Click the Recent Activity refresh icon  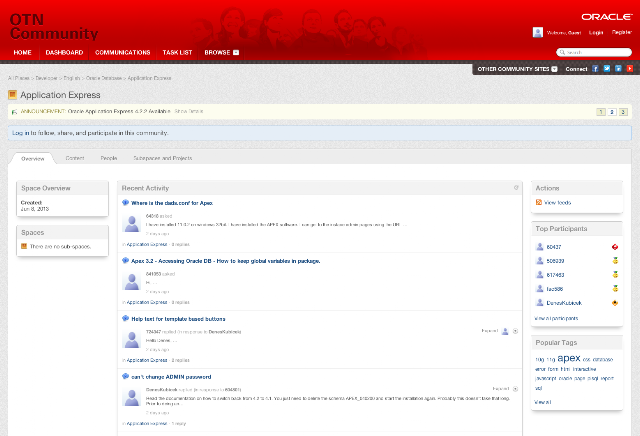pyautogui.click(x=516, y=188)
